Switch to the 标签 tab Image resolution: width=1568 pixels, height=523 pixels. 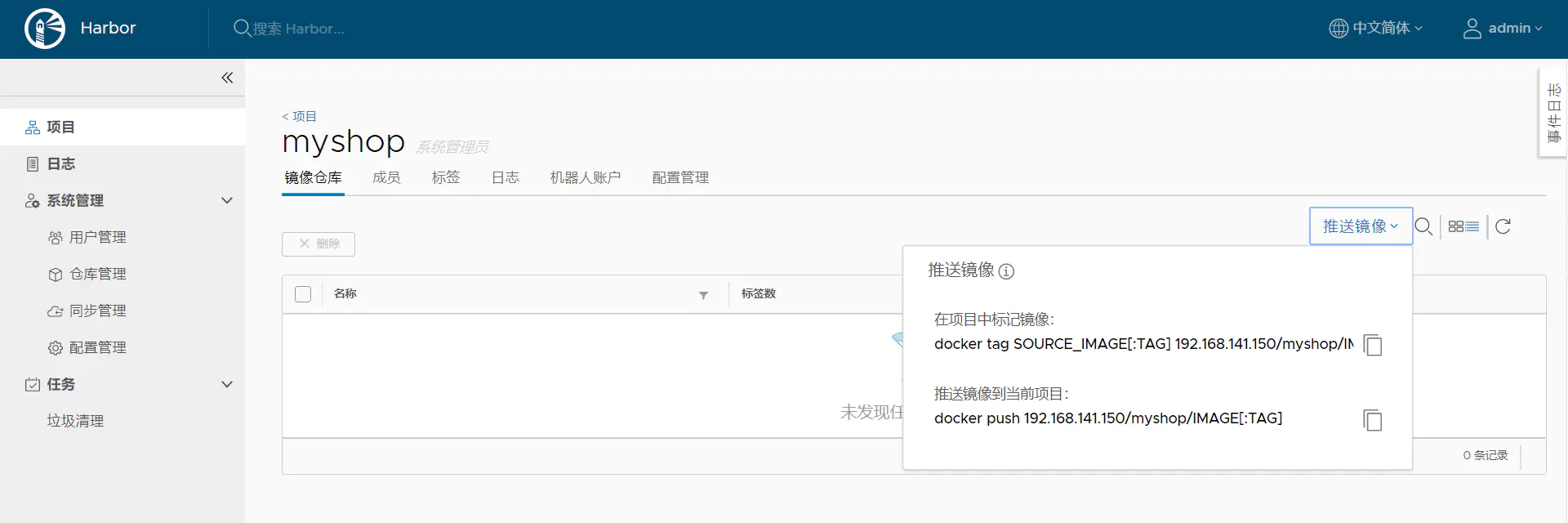(446, 177)
